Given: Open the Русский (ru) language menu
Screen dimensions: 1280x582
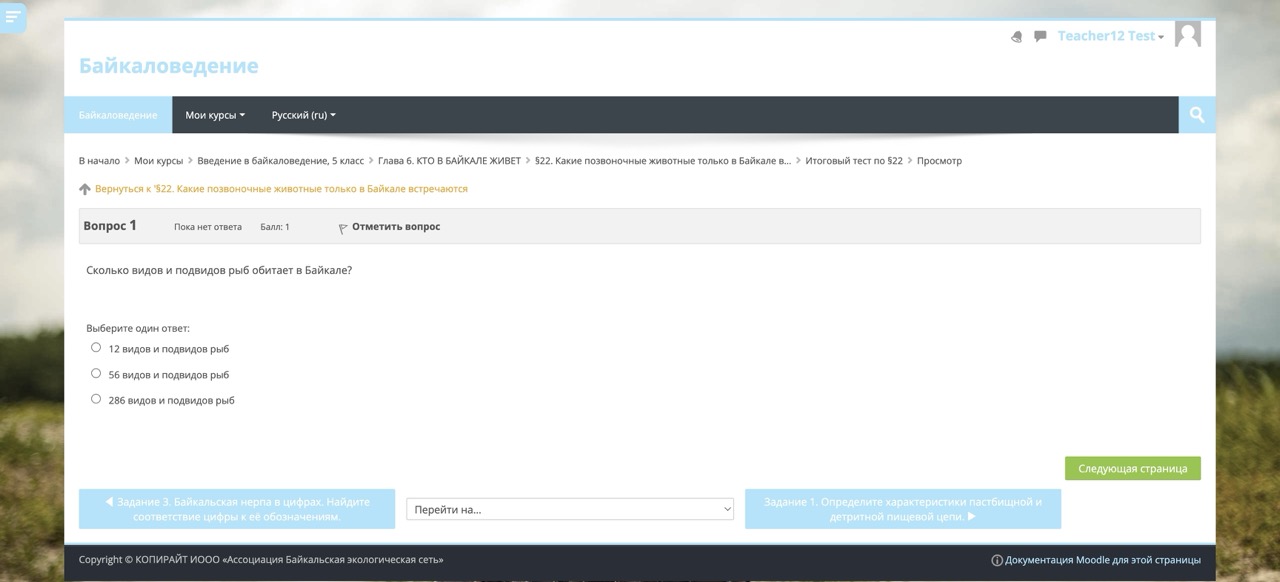Looking at the screenshot, I should 303,115.
